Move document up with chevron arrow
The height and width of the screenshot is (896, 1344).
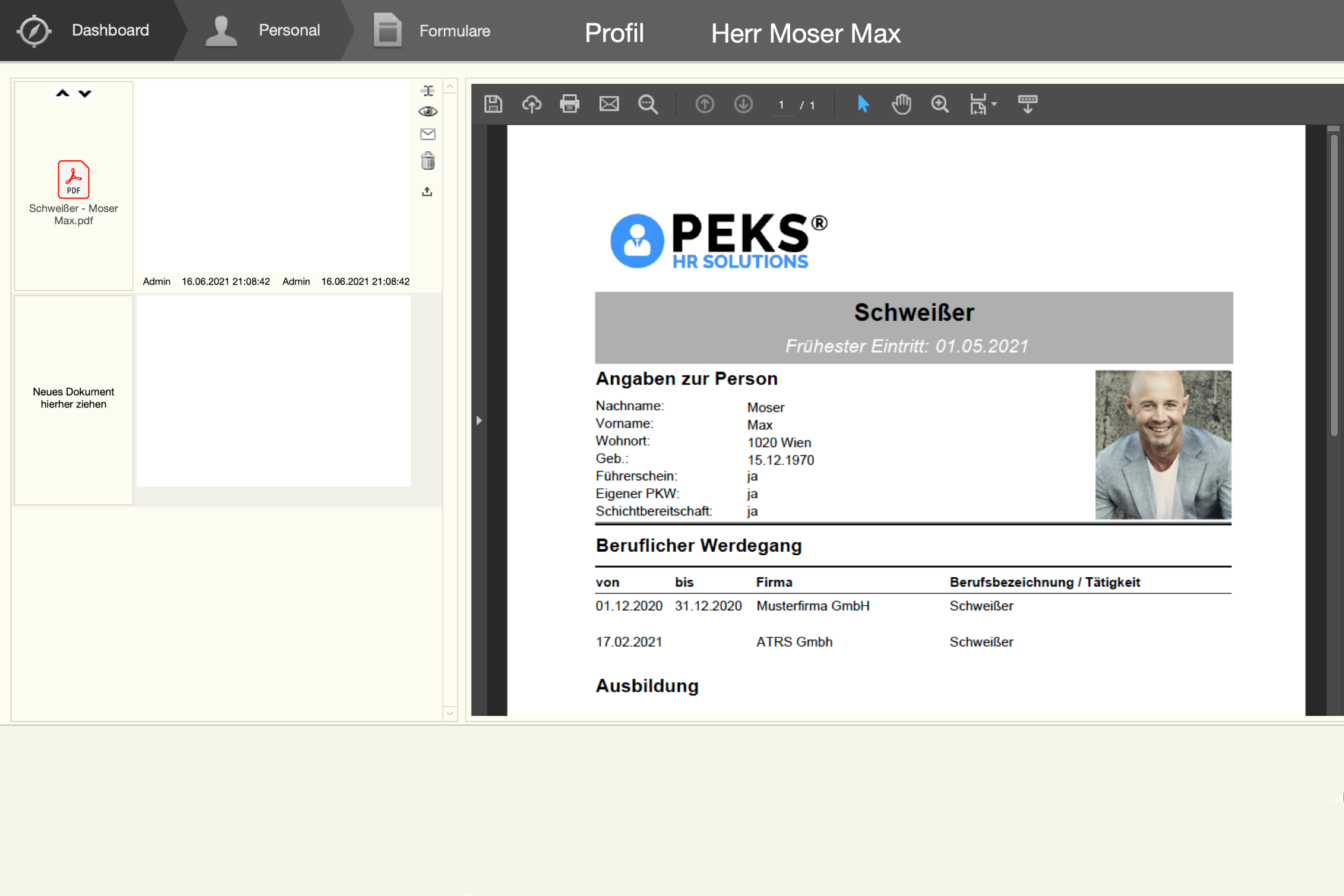pyautogui.click(x=63, y=93)
